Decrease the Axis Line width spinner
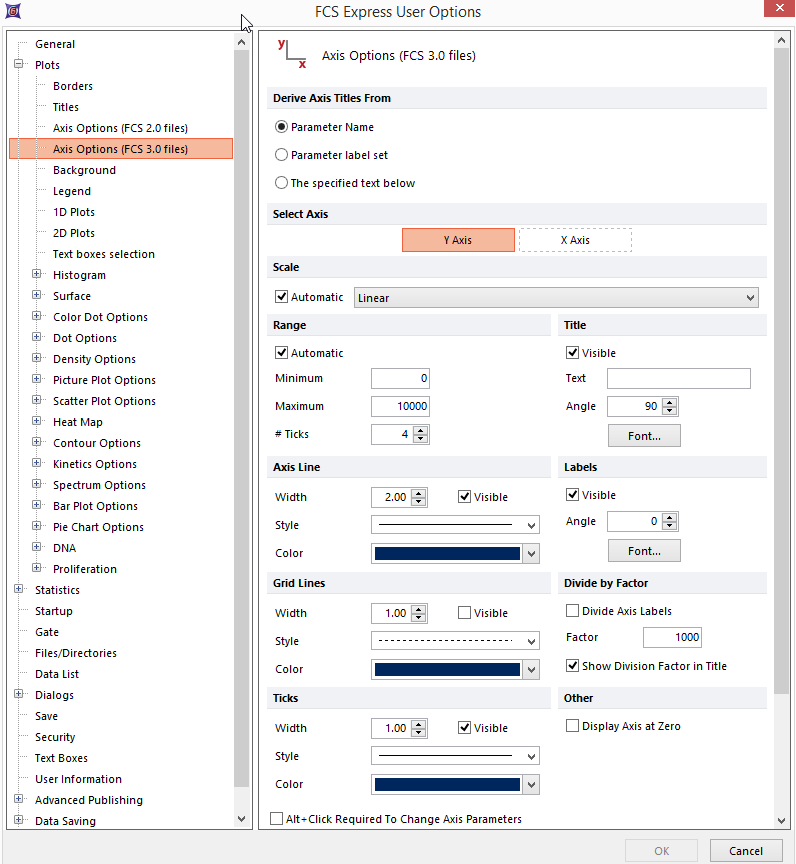Screen dimensions: 796x864 (x=419, y=502)
